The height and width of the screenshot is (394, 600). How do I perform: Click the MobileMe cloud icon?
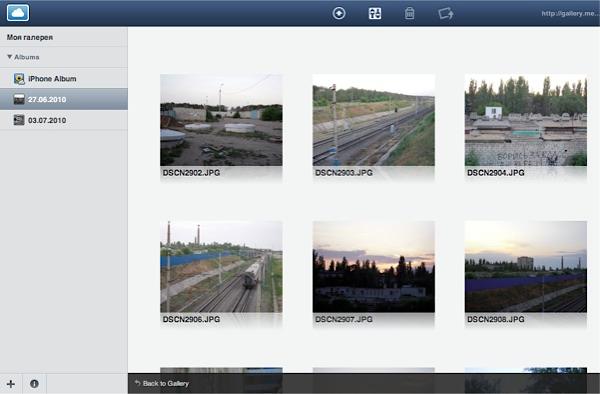point(18,13)
